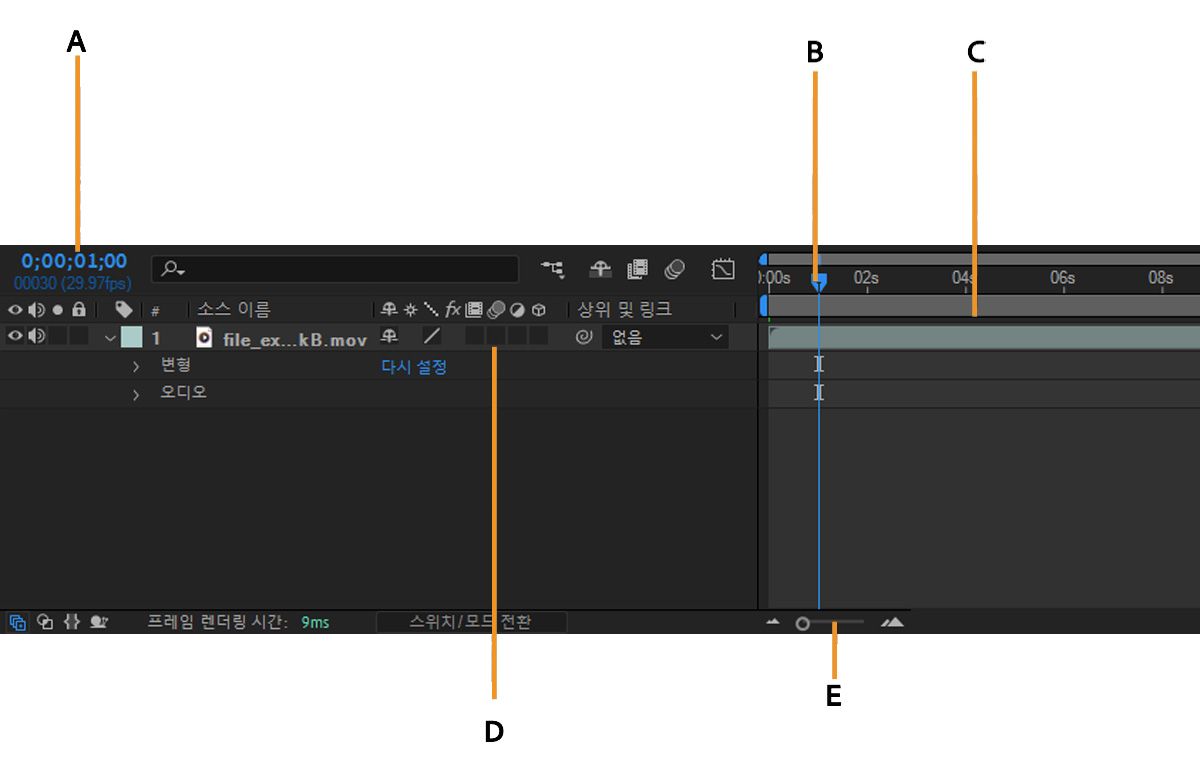Viewport: 1200px width, 775px height.
Task: Open the composition mini-flowchart
Action: 552,268
